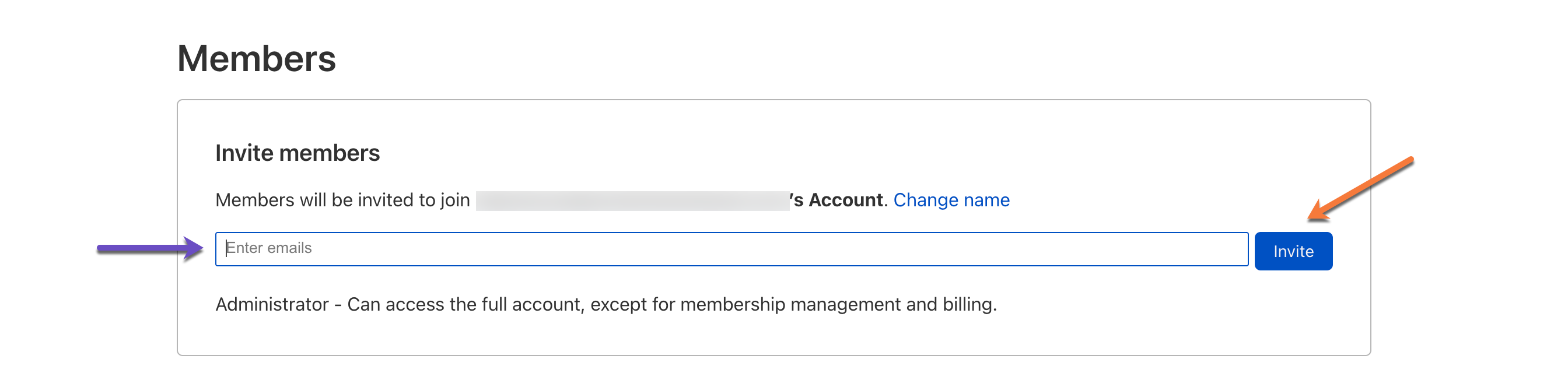Click the "Invite members" section heading
This screenshot has height=366, width=1568.
click(297, 153)
